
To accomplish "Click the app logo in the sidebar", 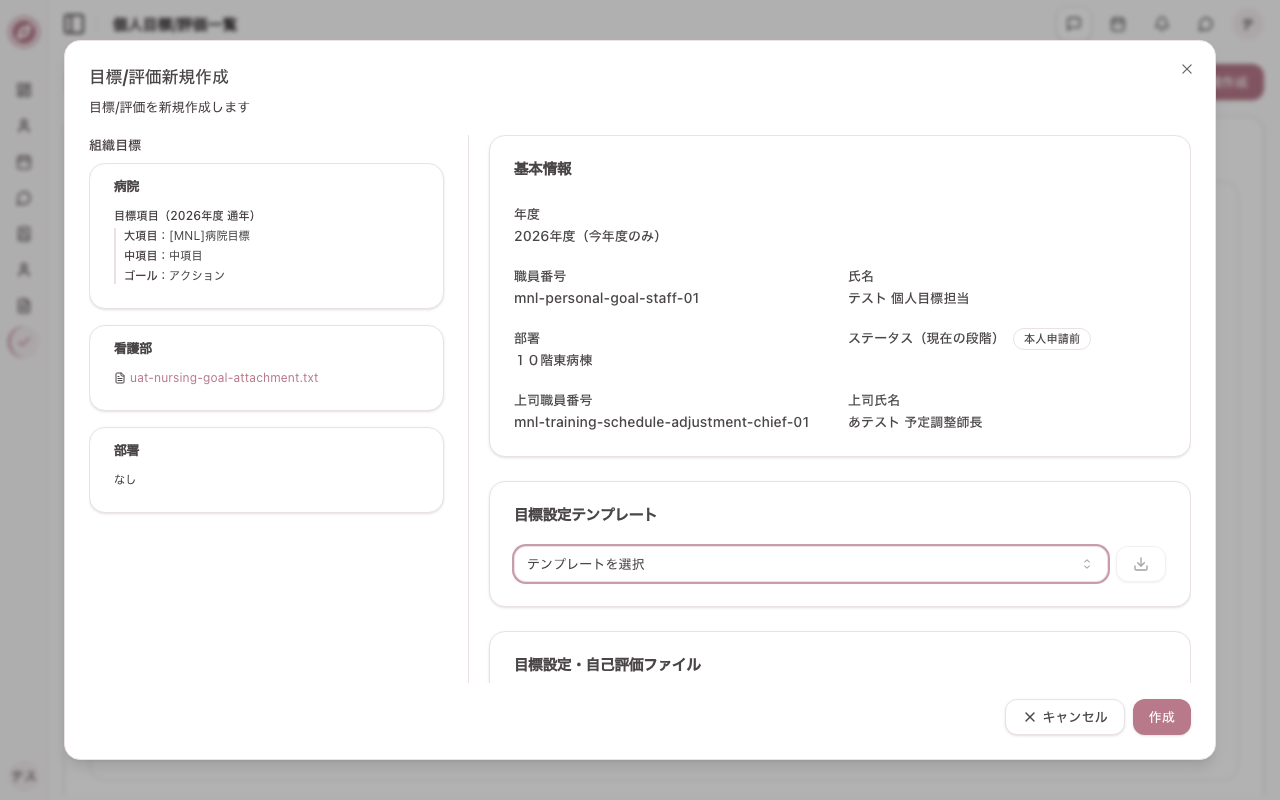I will 24,32.
